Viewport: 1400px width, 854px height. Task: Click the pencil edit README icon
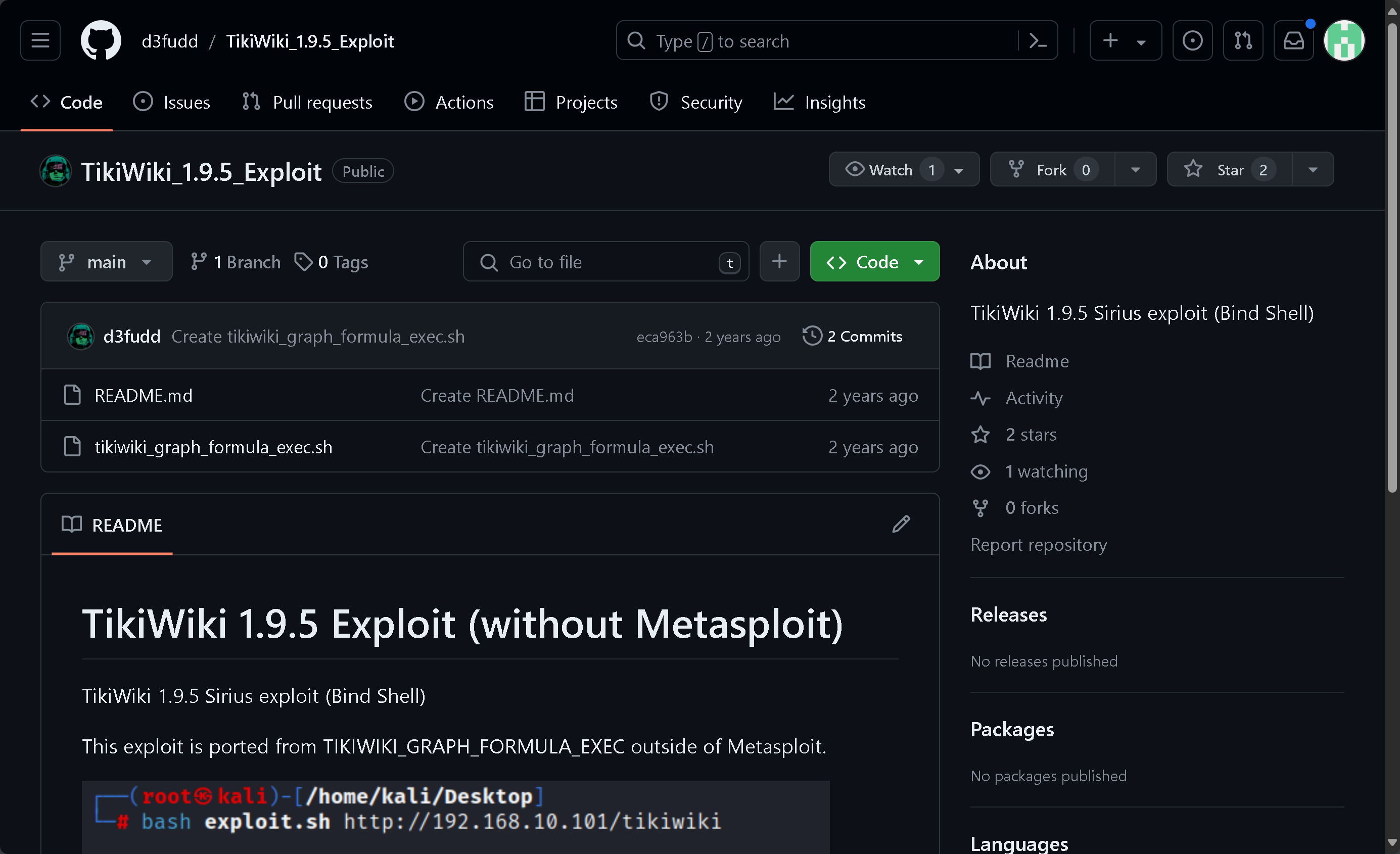901,525
